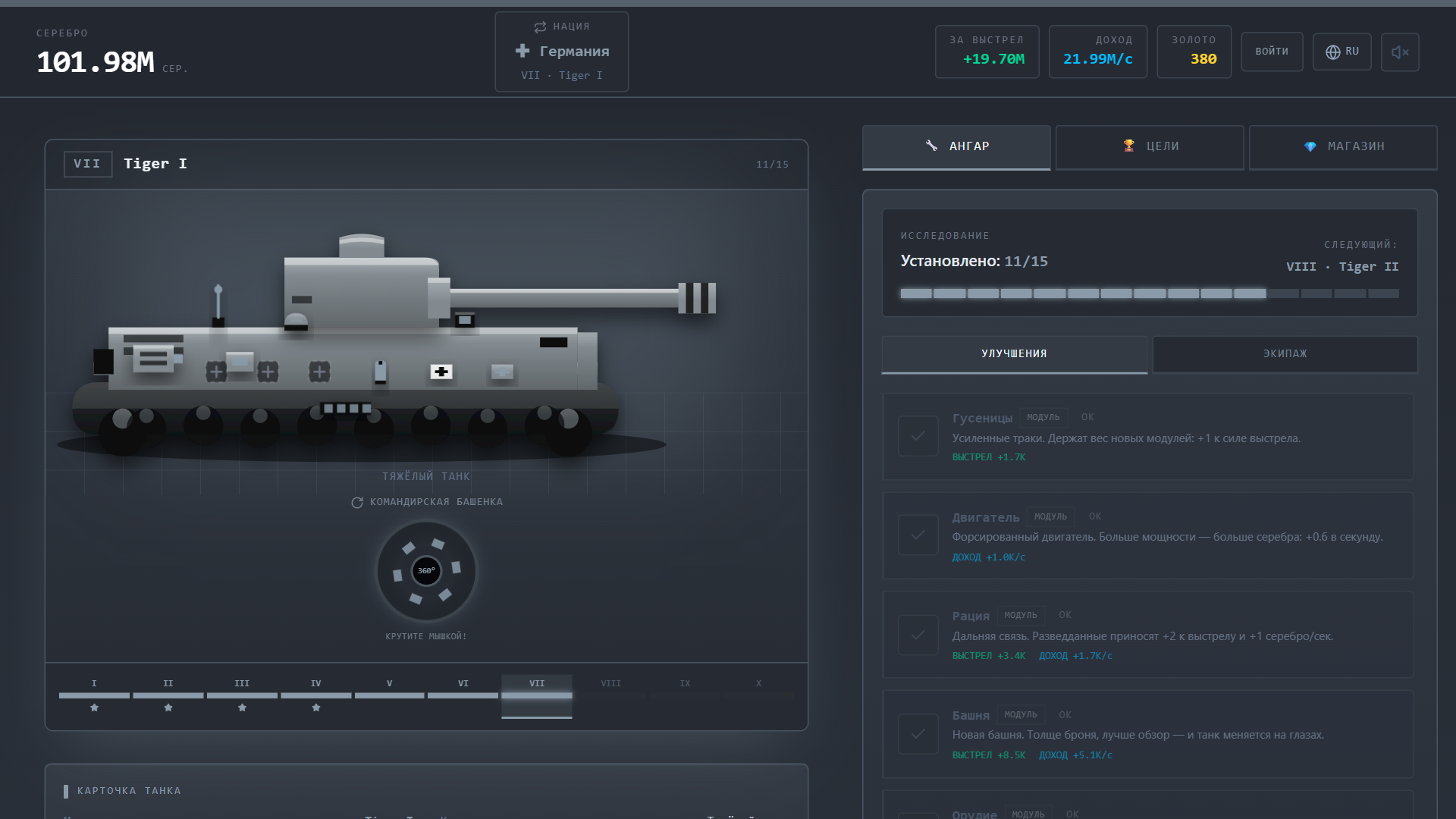Select tier VI in the tier timeline
Screen dimensions: 1456x819
(463, 695)
